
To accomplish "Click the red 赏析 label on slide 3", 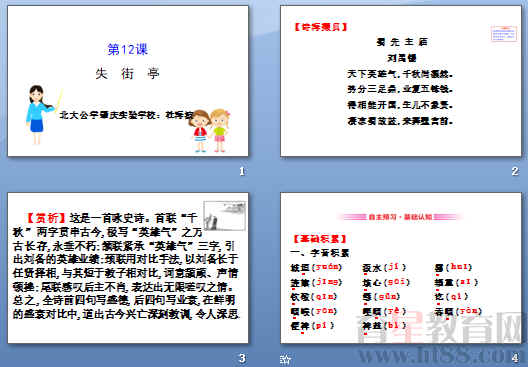I will pos(46,219).
